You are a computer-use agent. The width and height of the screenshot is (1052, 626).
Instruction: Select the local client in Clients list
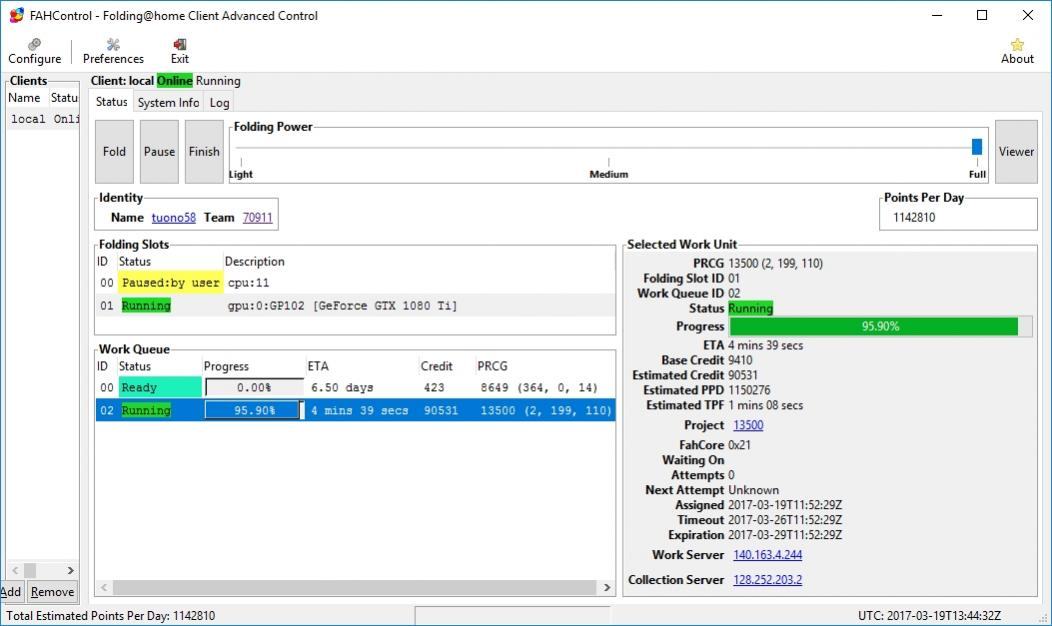(43, 119)
